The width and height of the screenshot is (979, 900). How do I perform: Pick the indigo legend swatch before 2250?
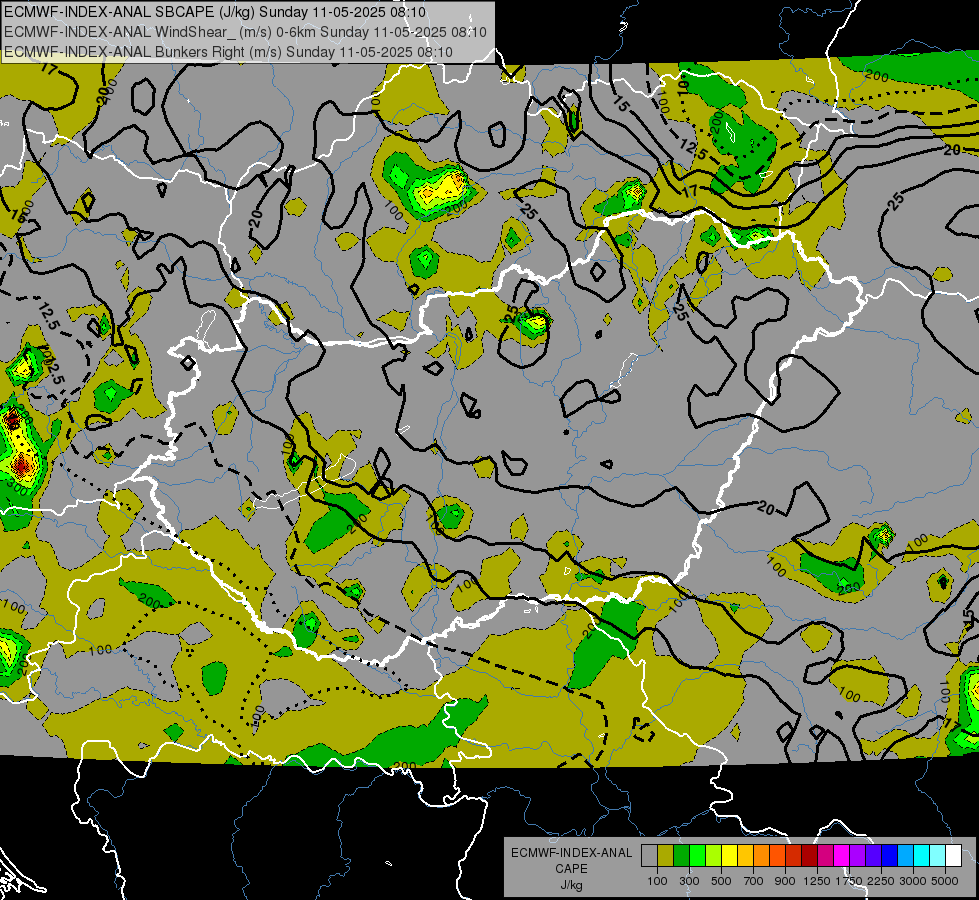click(873, 856)
